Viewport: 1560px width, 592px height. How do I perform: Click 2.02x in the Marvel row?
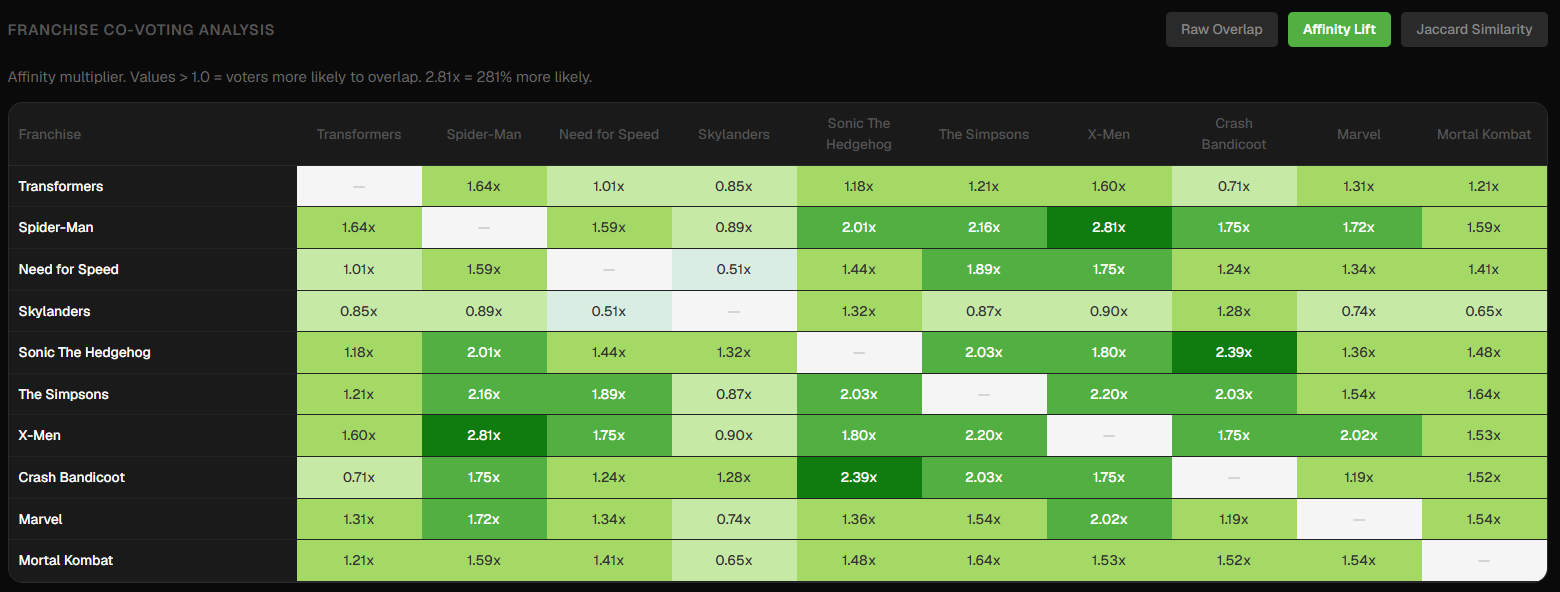point(1109,519)
